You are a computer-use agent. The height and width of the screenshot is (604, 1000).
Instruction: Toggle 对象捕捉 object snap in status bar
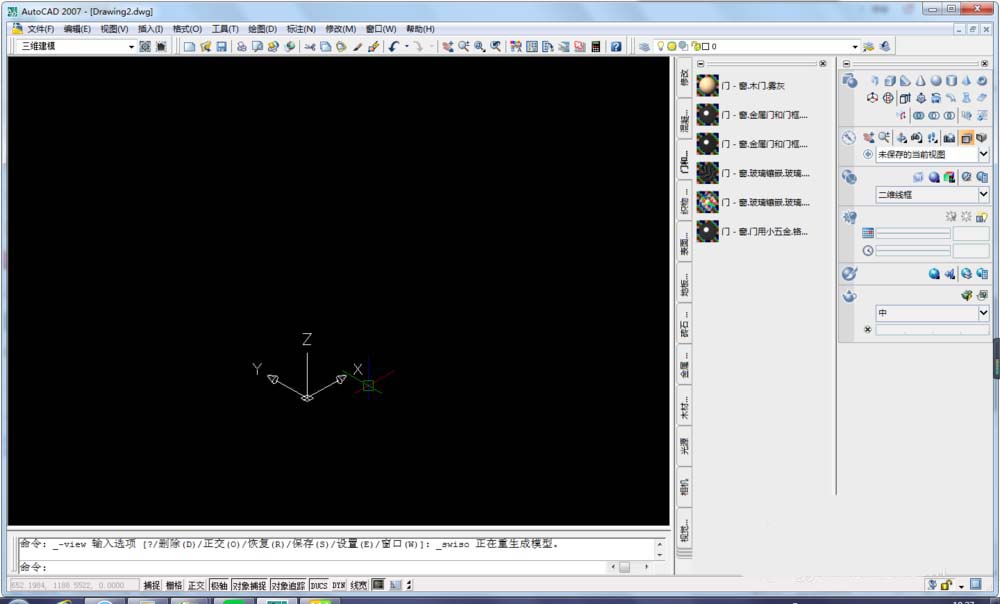point(249,585)
